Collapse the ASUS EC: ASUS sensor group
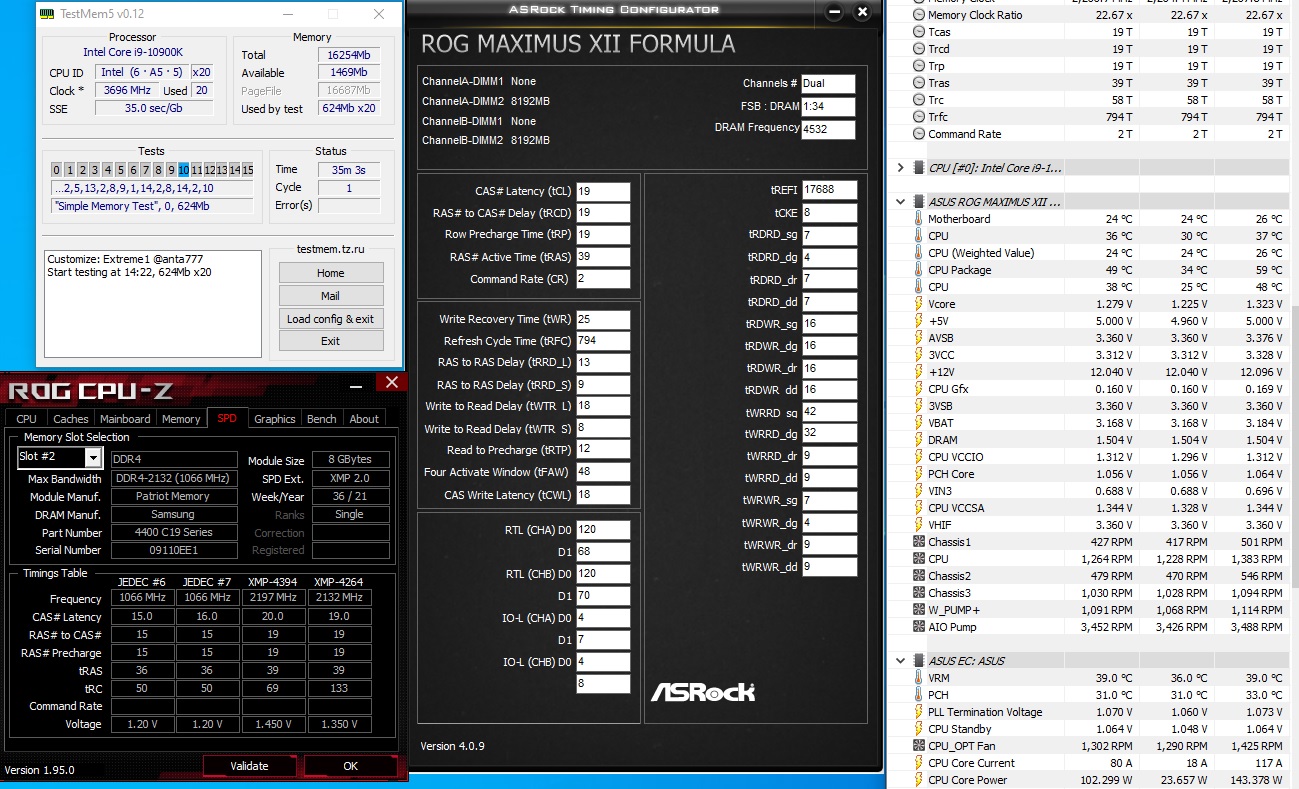The image size is (1299, 789). tap(901, 661)
